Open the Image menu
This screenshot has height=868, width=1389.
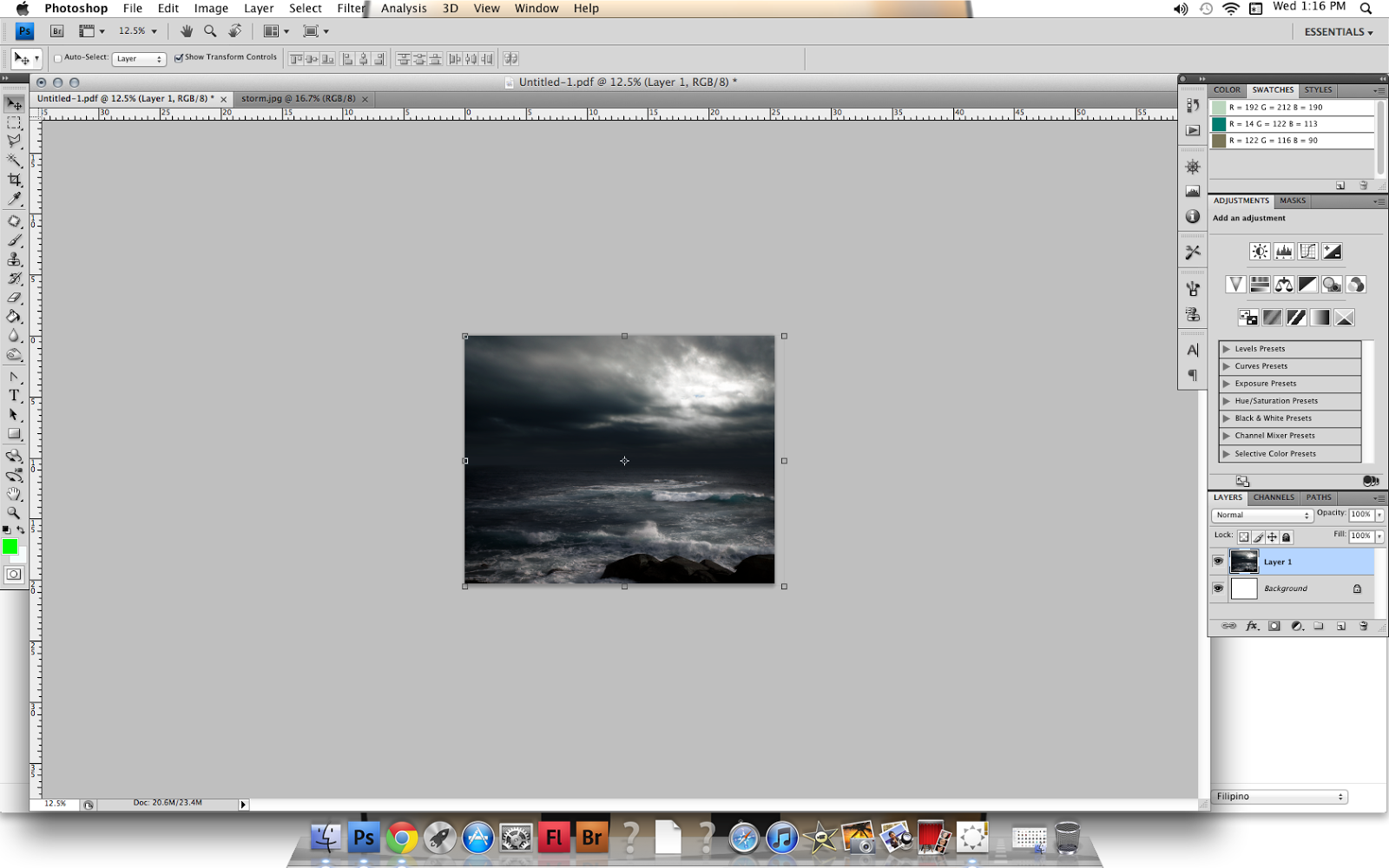click(211, 9)
